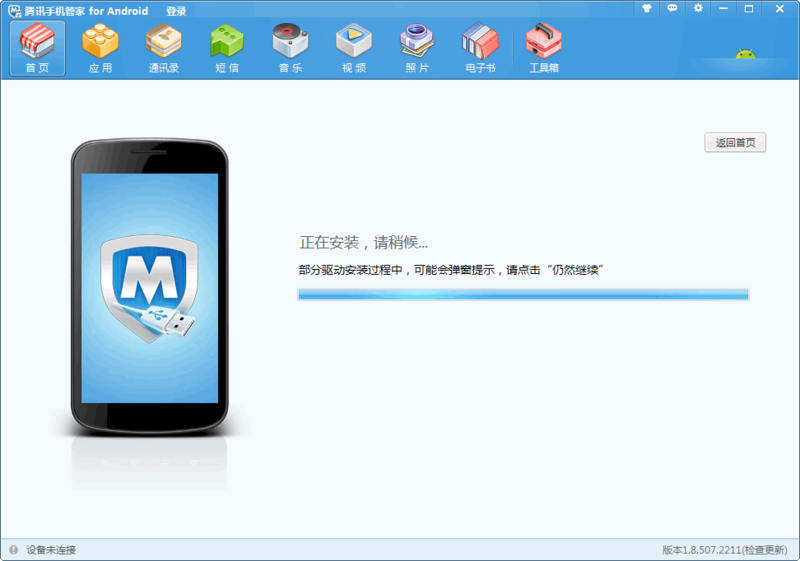Open the 通讯录 contacts section
800x561 pixels.
pos(164,48)
